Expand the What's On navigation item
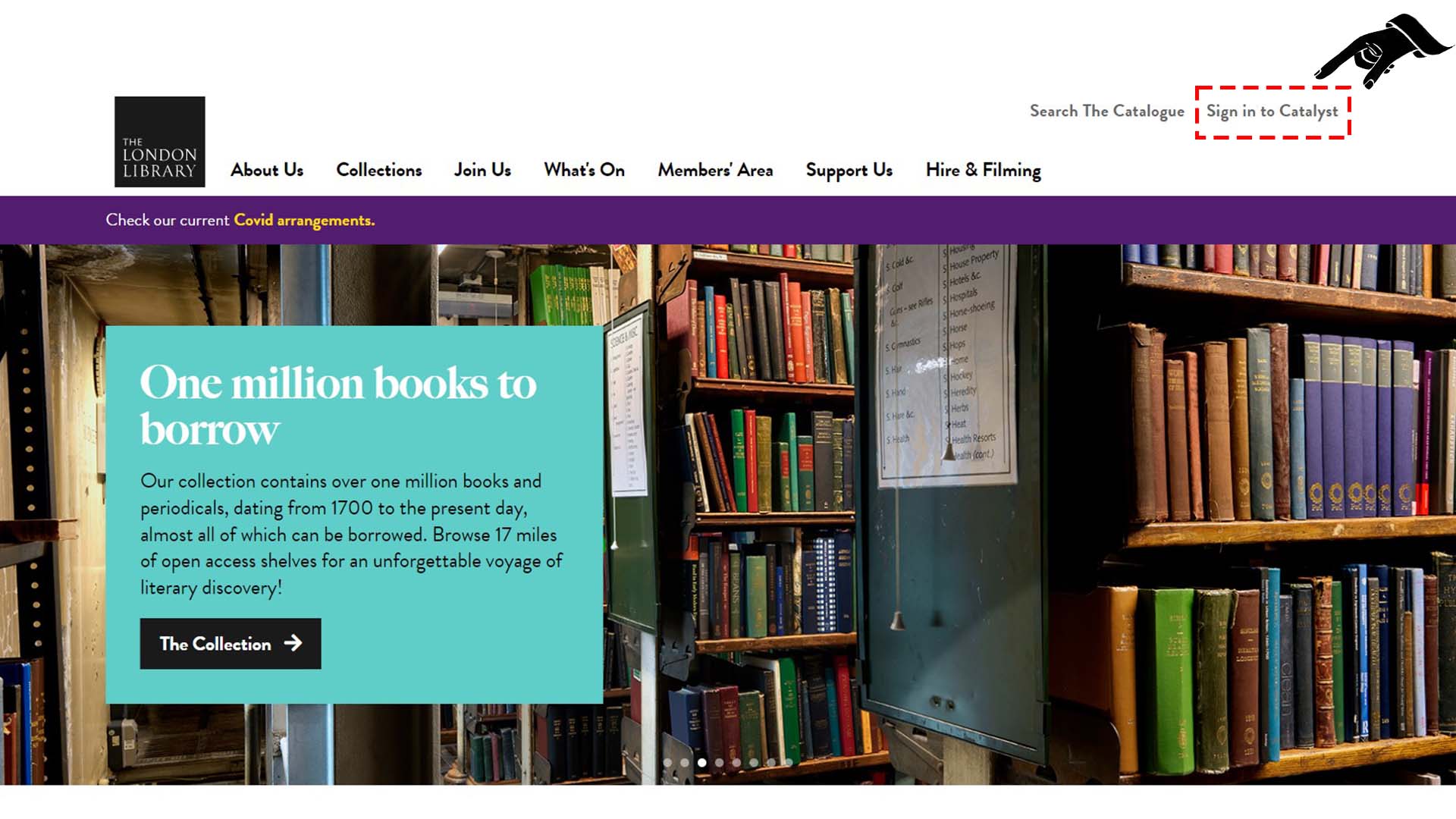Image resolution: width=1456 pixels, height=819 pixels. point(584,170)
